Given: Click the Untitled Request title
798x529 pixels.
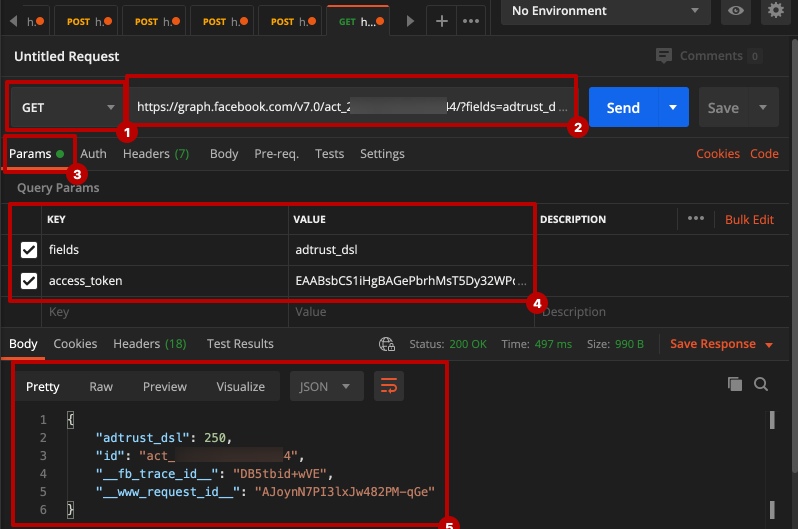Looking at the screenshot, I should click(67, 56).
